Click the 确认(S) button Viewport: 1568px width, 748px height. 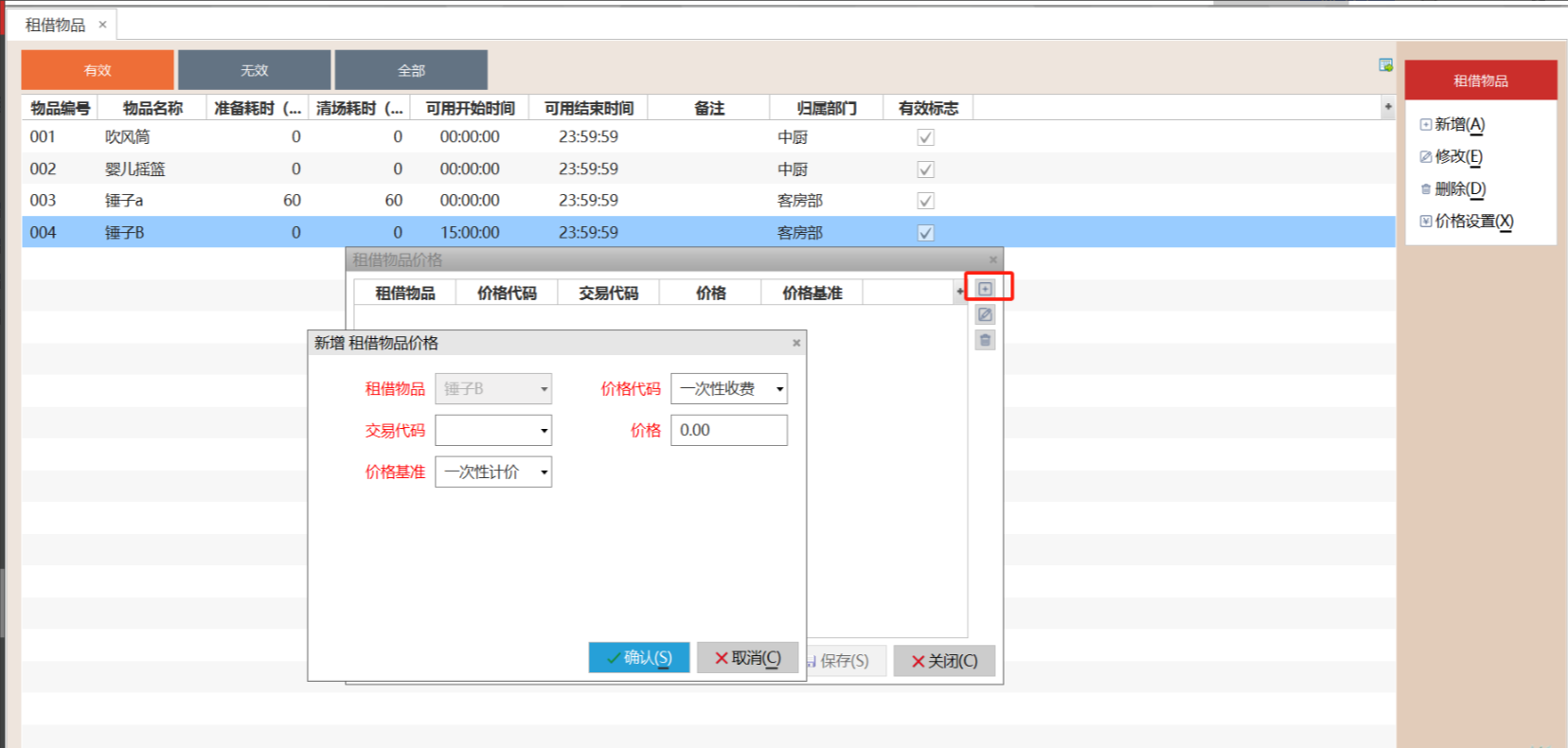tap(639, 657)
